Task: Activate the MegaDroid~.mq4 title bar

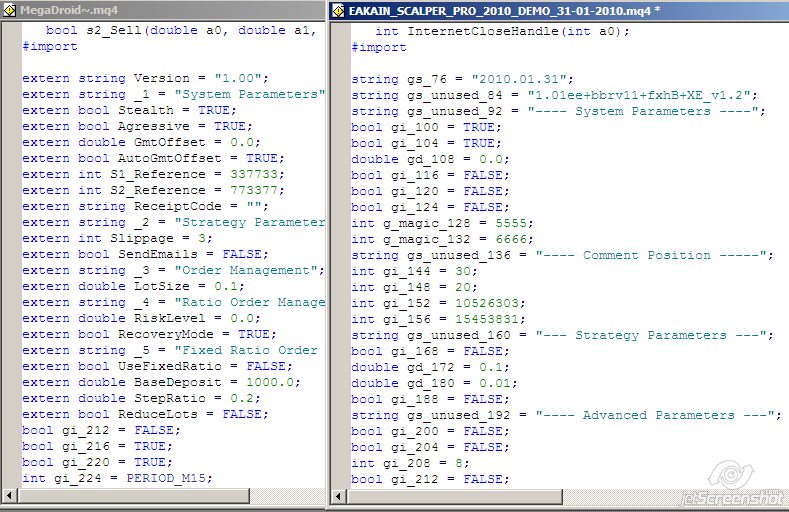Action: (163, 10)
